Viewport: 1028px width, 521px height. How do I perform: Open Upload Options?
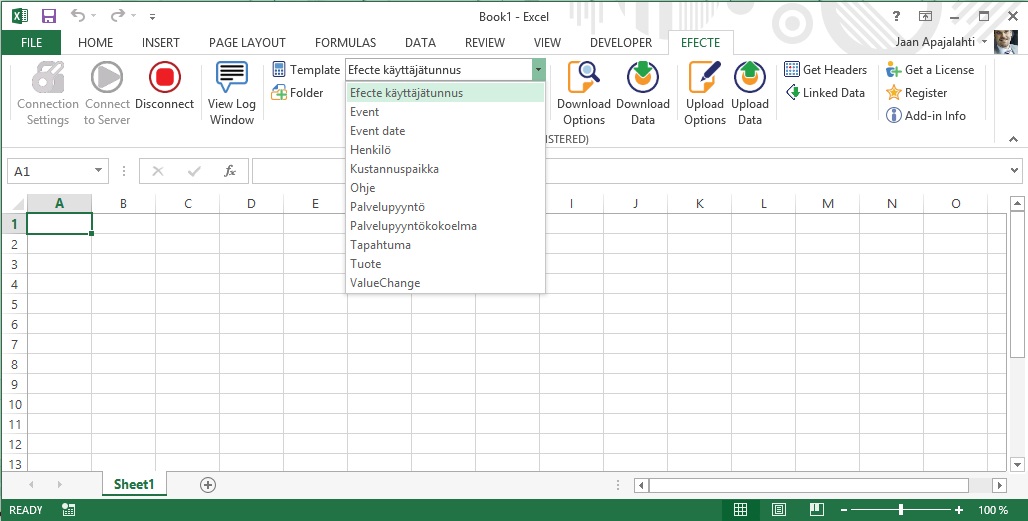(x=705, y=94)
